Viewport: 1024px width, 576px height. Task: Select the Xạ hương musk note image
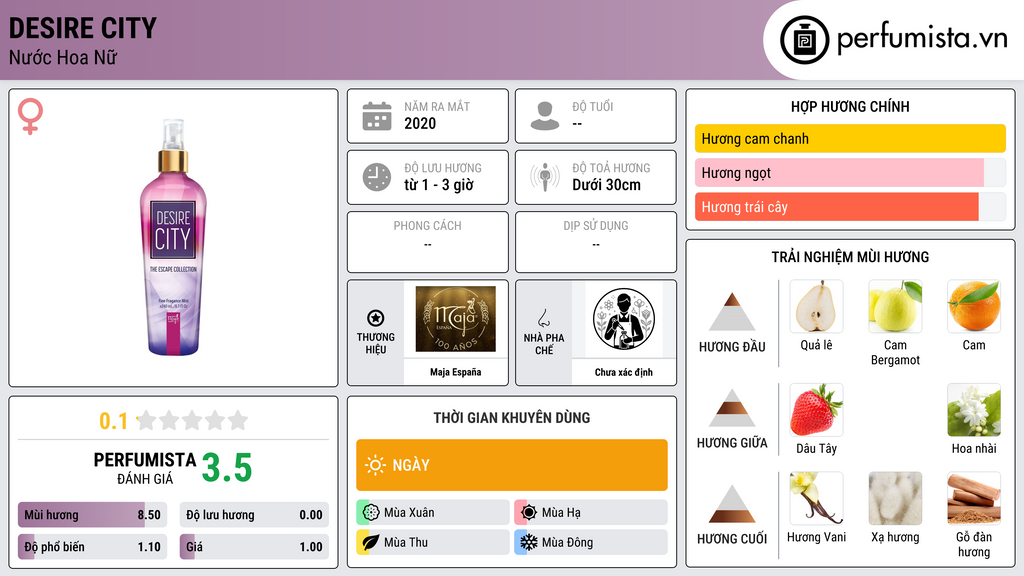[895, 498]
